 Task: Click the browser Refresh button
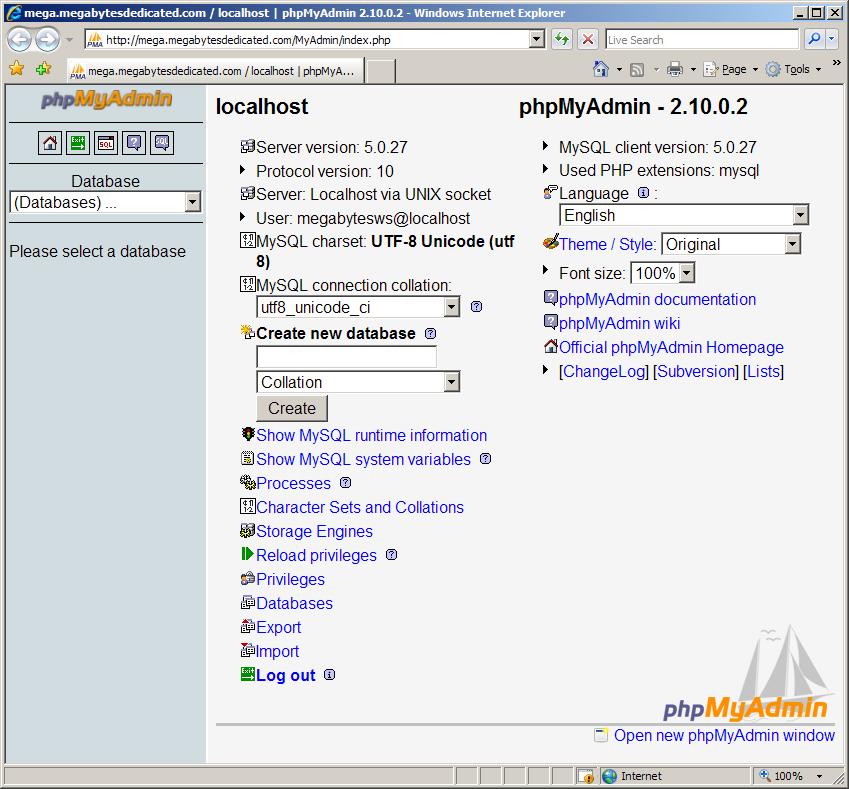coord(562,40)
